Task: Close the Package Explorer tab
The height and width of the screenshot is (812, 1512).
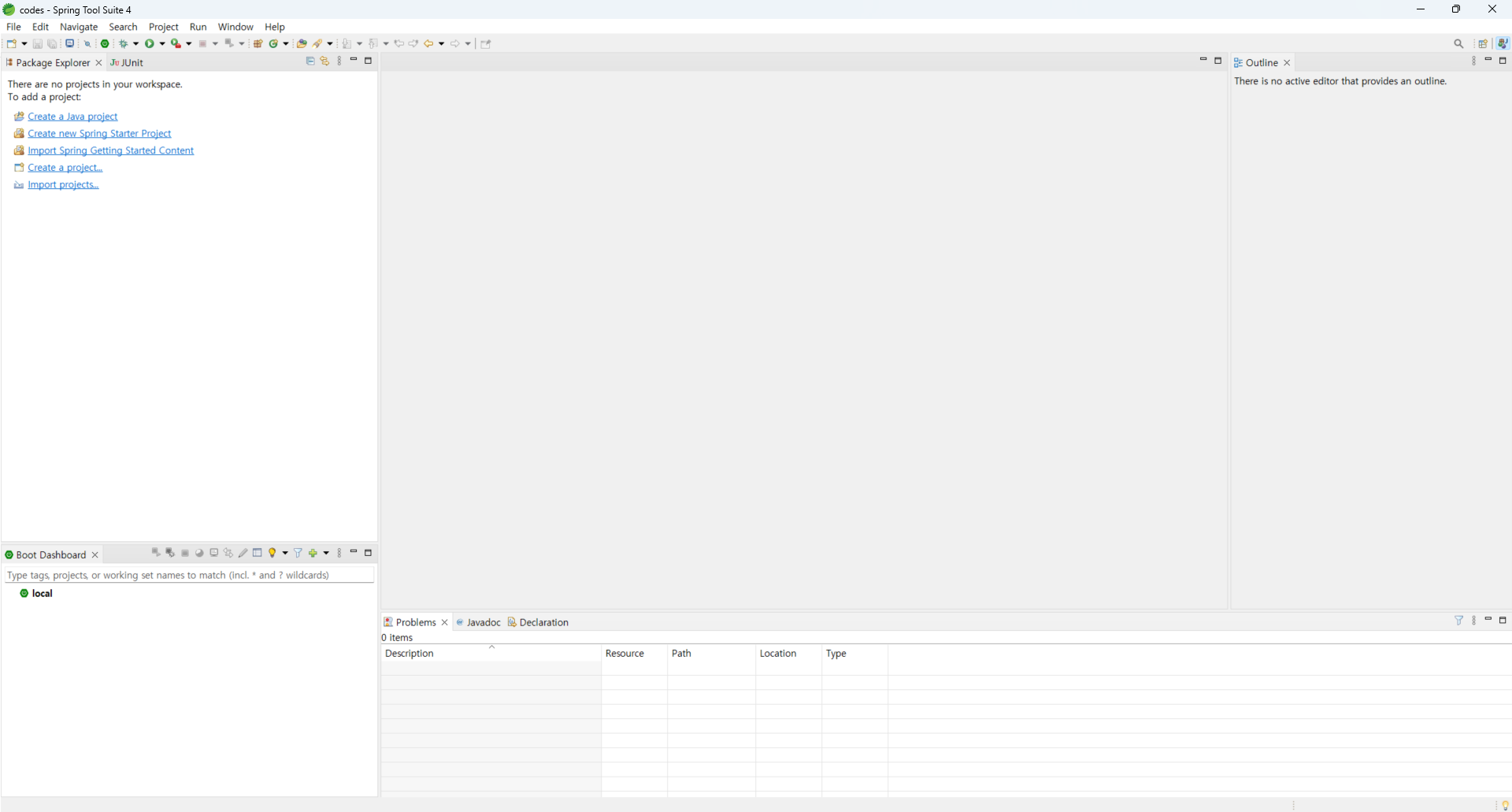Action: click(x=98, y=63)
